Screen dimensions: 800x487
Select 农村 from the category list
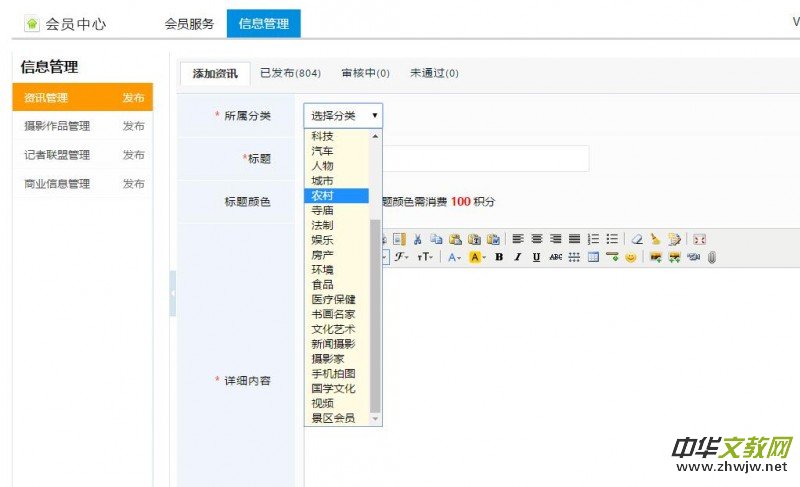click(x=322, y=195)
